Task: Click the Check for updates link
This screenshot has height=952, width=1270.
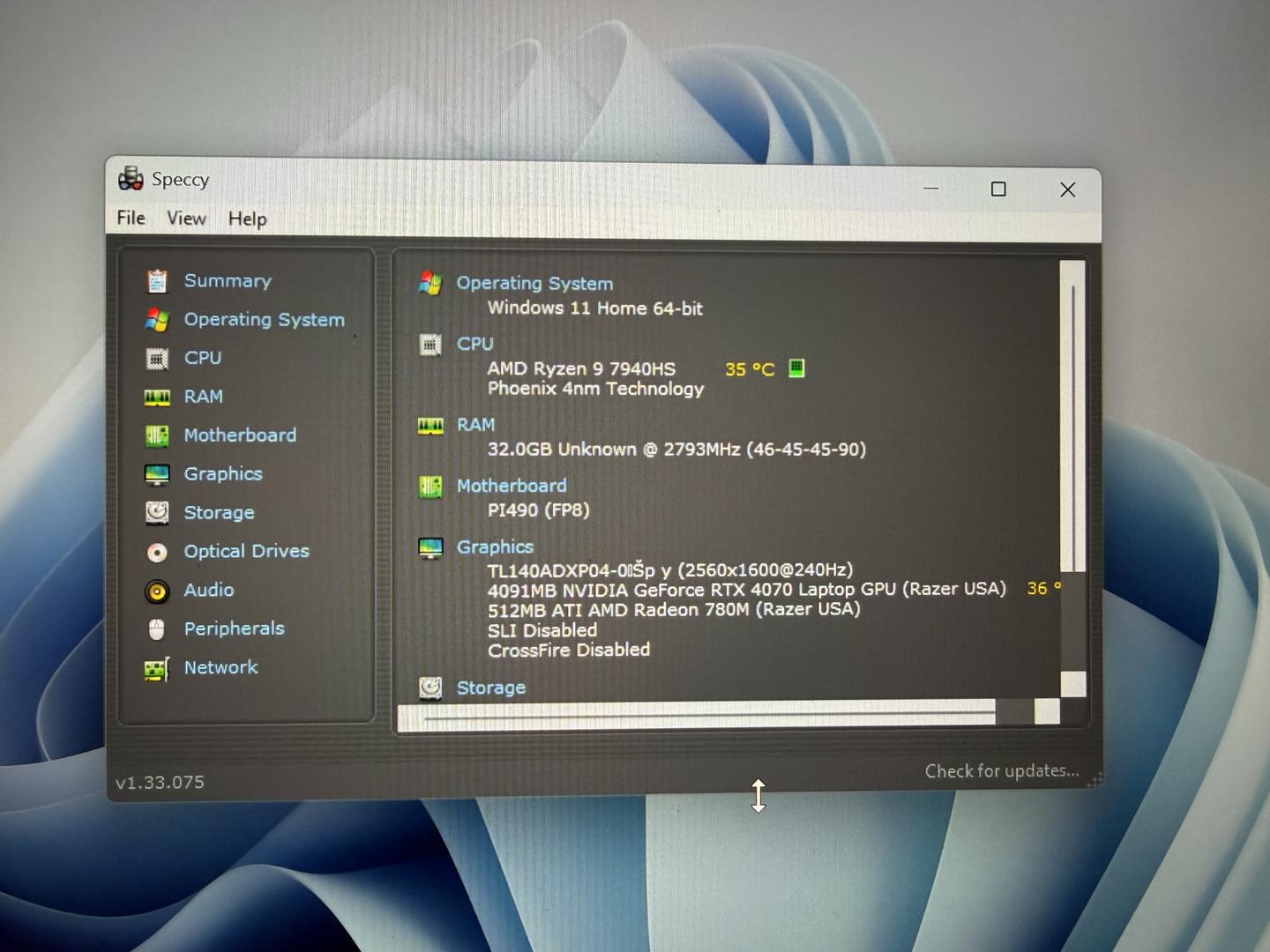Action: pos(1001,771)
